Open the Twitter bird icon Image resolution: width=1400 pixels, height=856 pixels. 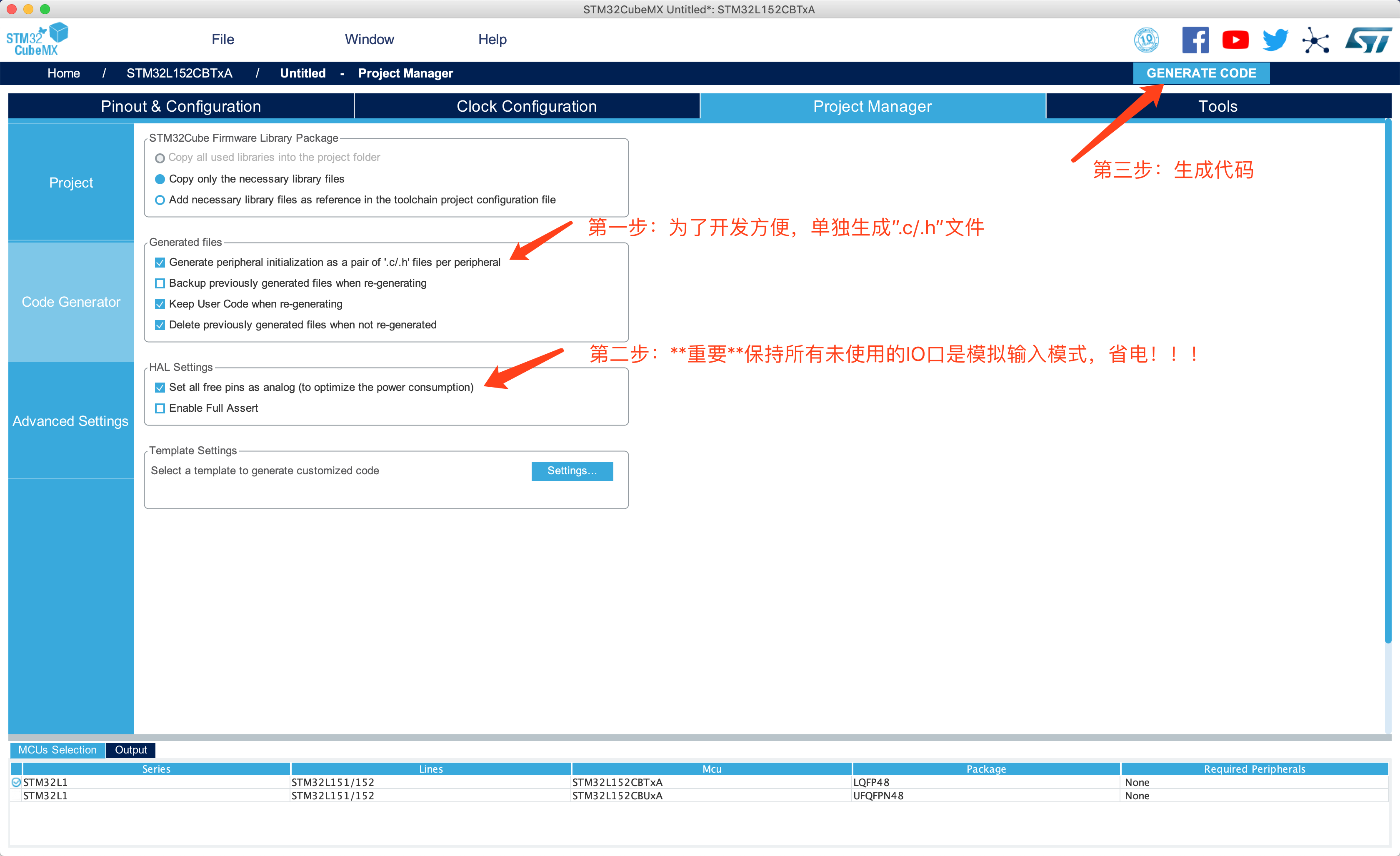1275,40
